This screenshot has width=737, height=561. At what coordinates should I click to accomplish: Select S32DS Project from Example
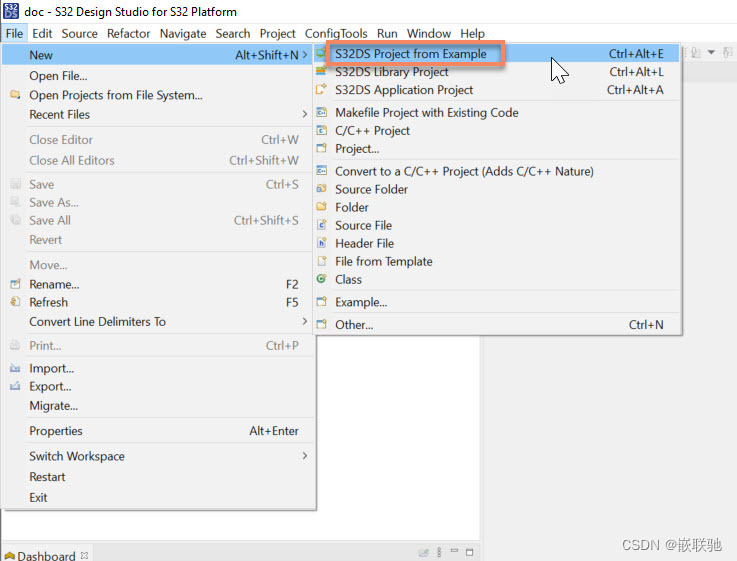pos(497,54)
